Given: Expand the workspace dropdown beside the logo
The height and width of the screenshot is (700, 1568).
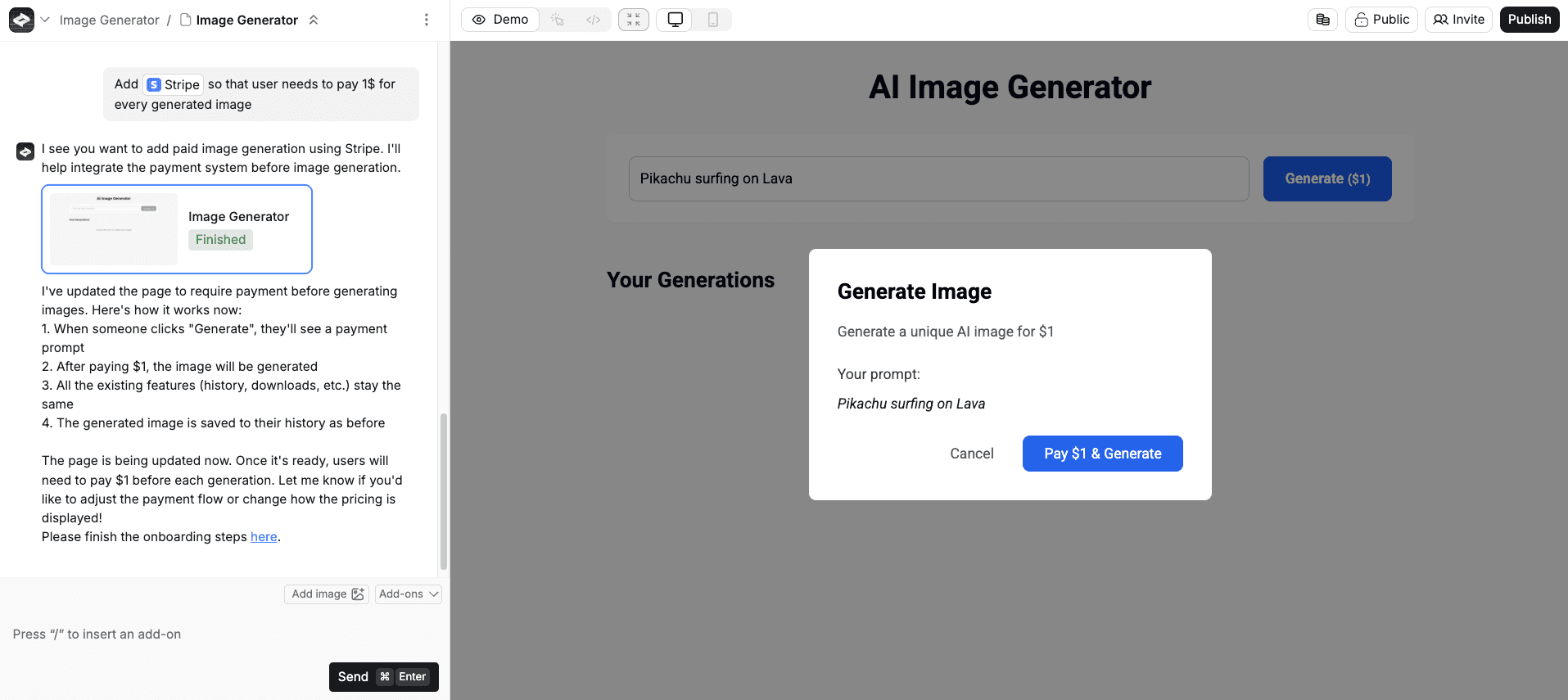Looking at the screenshot, I should (x=45, y=20).
